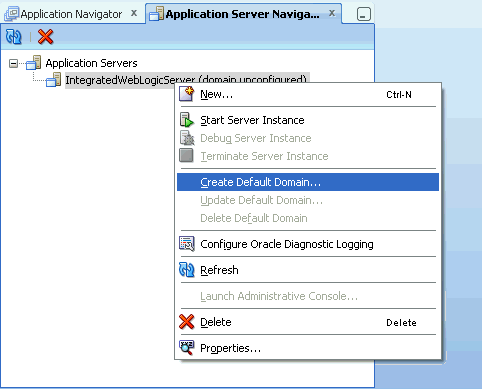Click the Ctrl-N shortcut text
482x389 pixels.
coord(399,95)
